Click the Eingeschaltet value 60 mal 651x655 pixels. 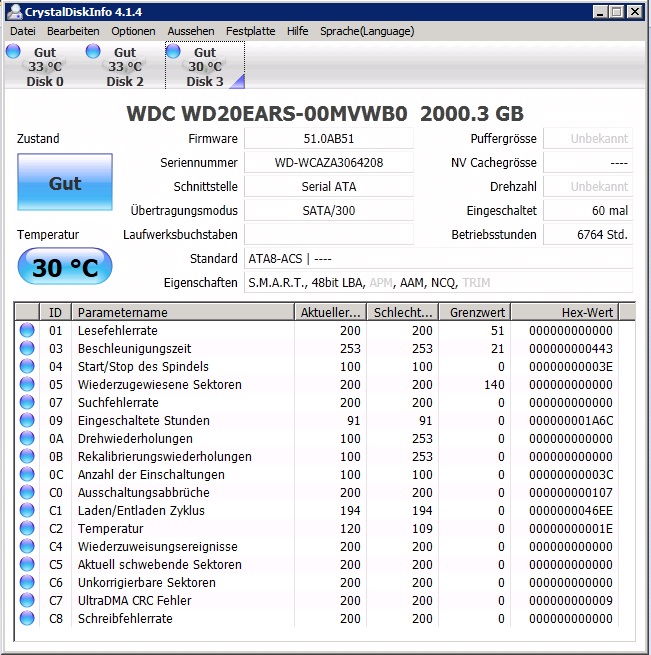[588, 211]
